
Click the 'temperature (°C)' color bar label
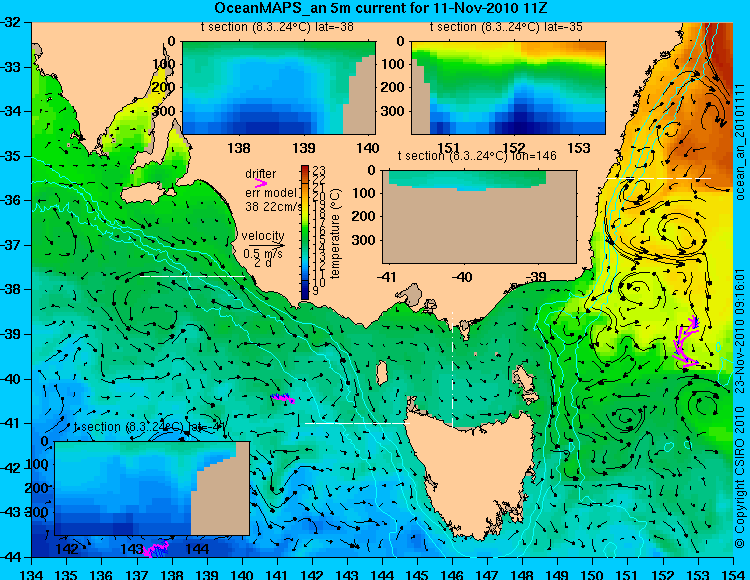point(335,233)
